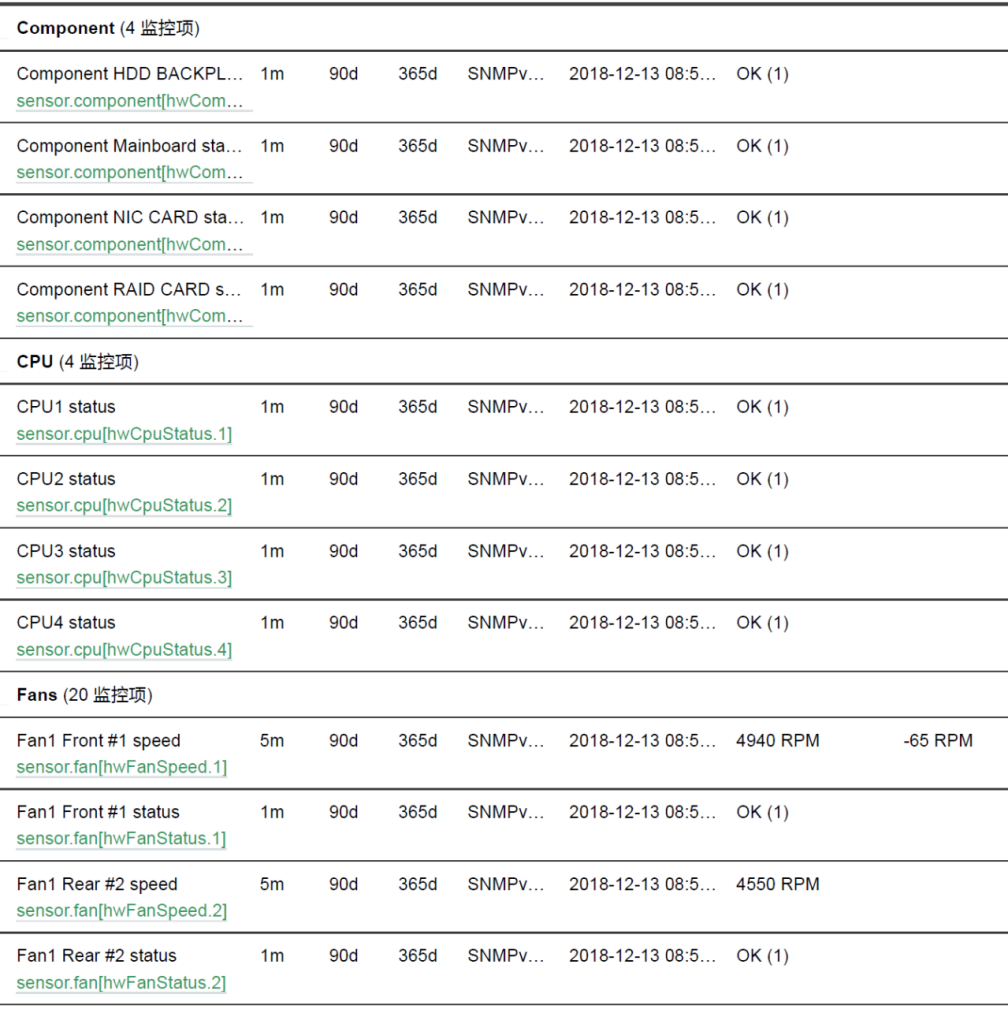Viewport: 1008px width, 1009px height.
Task: Open the Component HDD BACKPL sensor.component key link
Action: click(x=130, y=101)
